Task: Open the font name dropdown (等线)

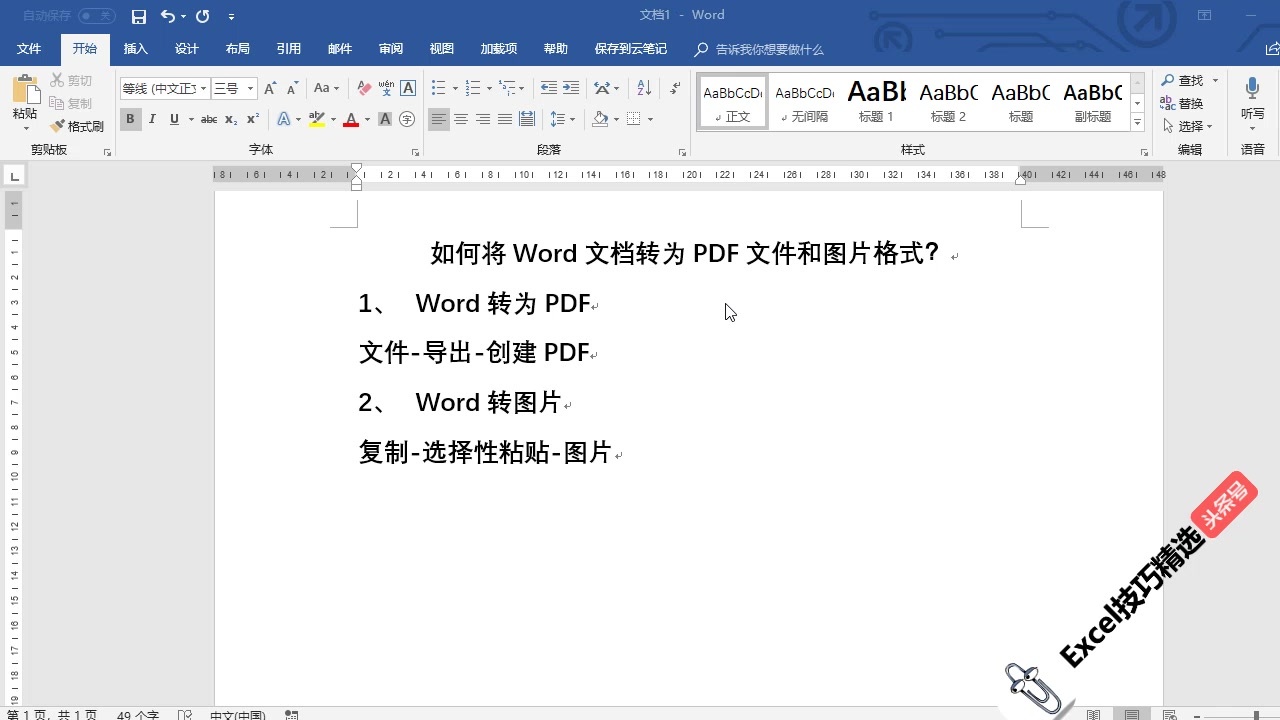Action: point(203,89)
